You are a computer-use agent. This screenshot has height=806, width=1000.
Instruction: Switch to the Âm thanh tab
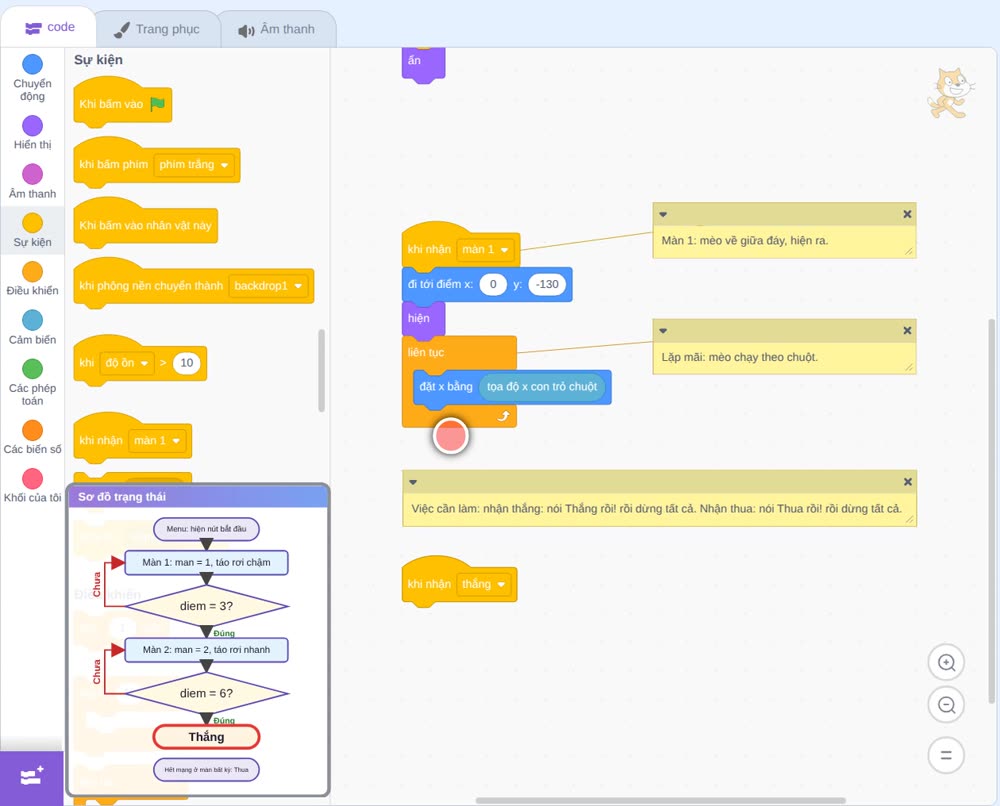coord(277,29)
